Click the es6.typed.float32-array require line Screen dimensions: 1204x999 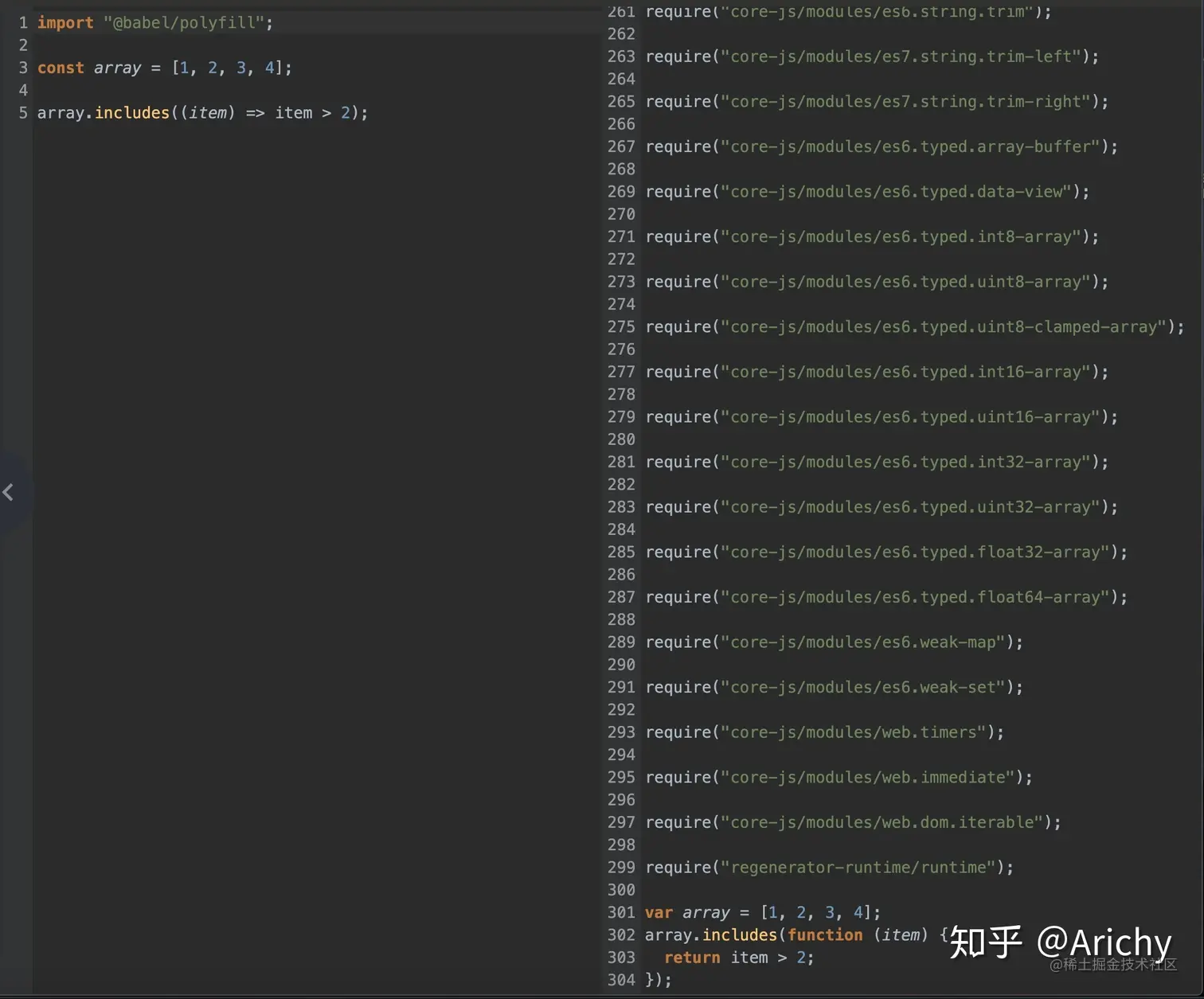click(886, 552)
